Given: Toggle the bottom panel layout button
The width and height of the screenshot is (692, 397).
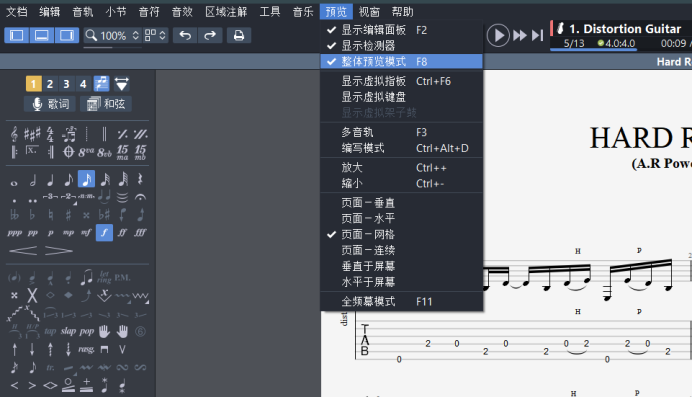Looking at the screenshot, I should pos(42,35).
